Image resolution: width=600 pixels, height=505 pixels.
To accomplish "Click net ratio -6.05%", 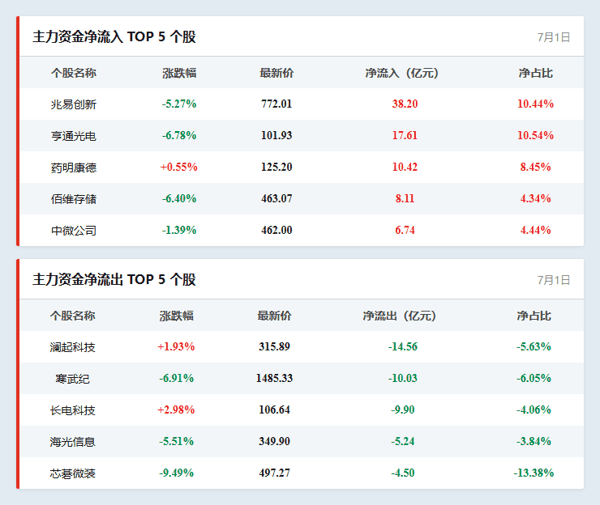I will point(534,378).
